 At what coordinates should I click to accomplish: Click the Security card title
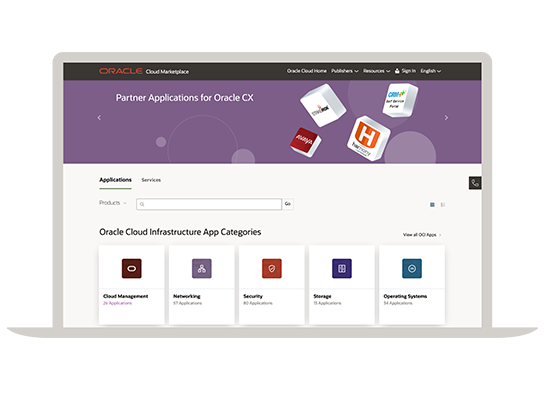pos(253,296)
